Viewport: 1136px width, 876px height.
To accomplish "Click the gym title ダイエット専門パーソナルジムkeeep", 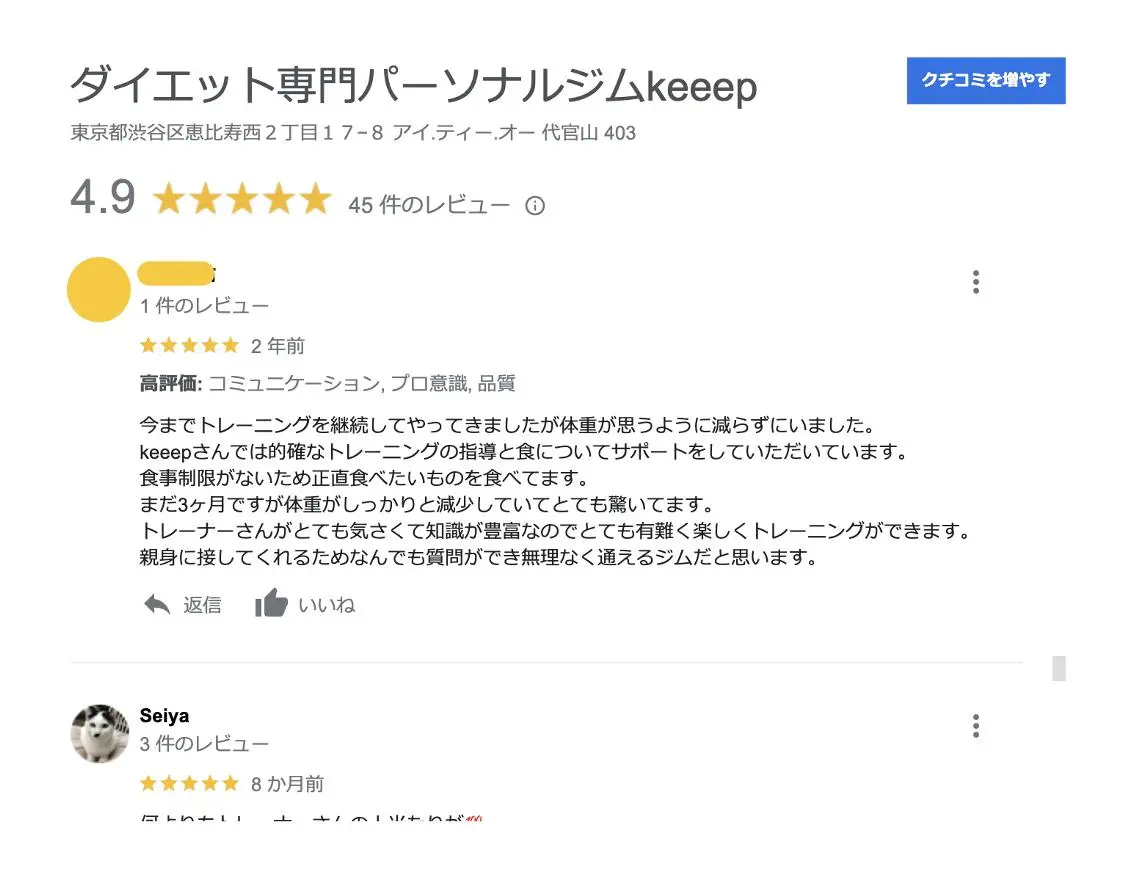I will click(414, 85).
